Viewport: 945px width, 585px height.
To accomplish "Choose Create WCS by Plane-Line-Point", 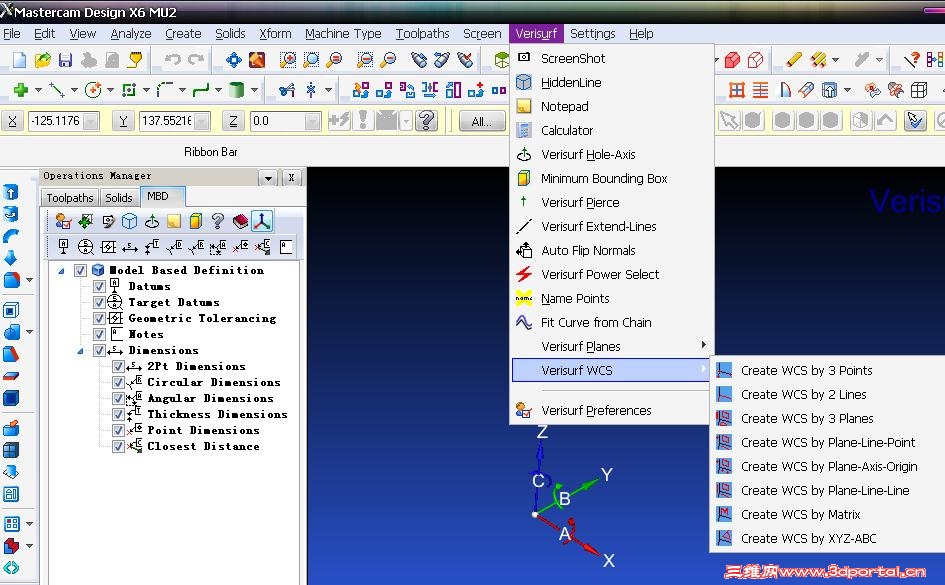I will [828, 442].
